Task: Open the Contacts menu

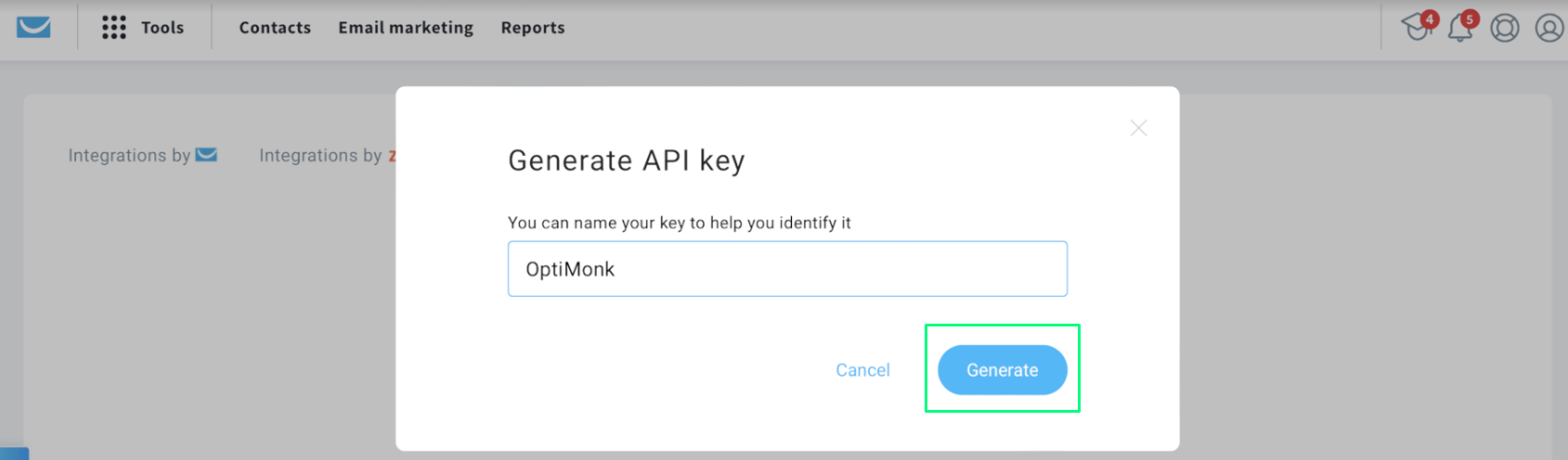Action: [275, 28]
